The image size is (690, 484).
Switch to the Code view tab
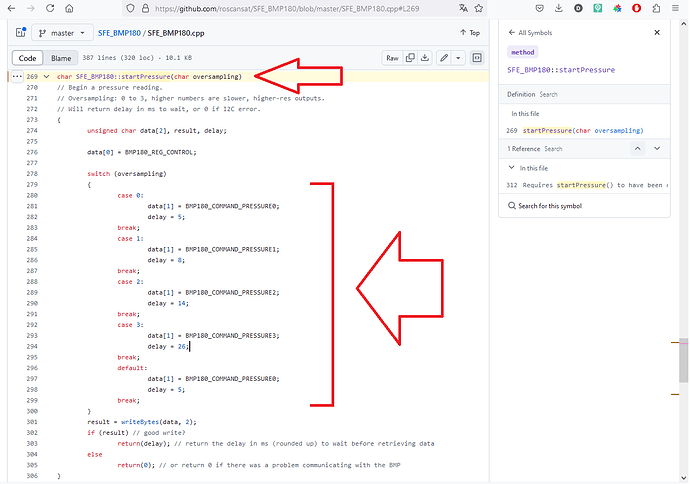[27, 58]
